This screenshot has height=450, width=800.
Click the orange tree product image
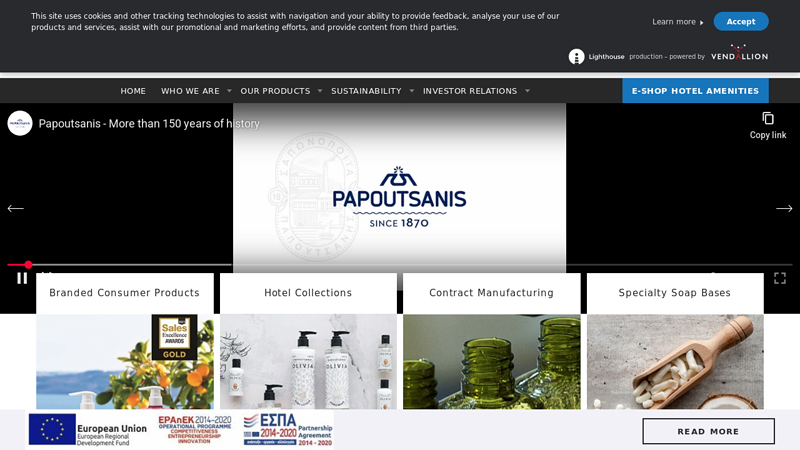click(x=124, y=362)
